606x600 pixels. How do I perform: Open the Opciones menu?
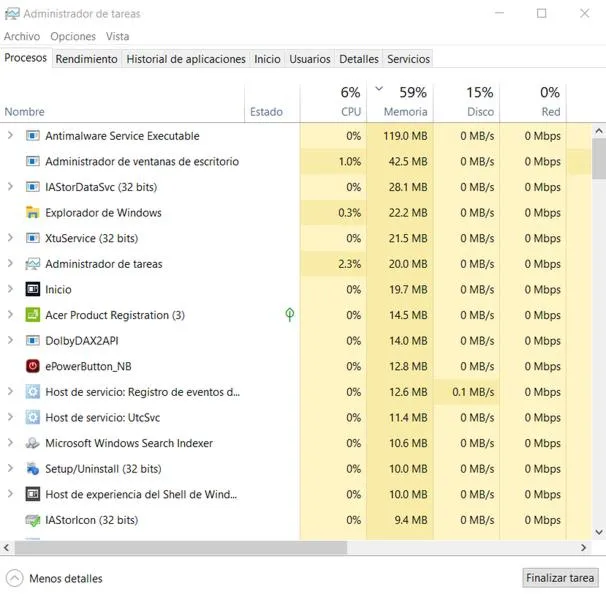point(73,36)
